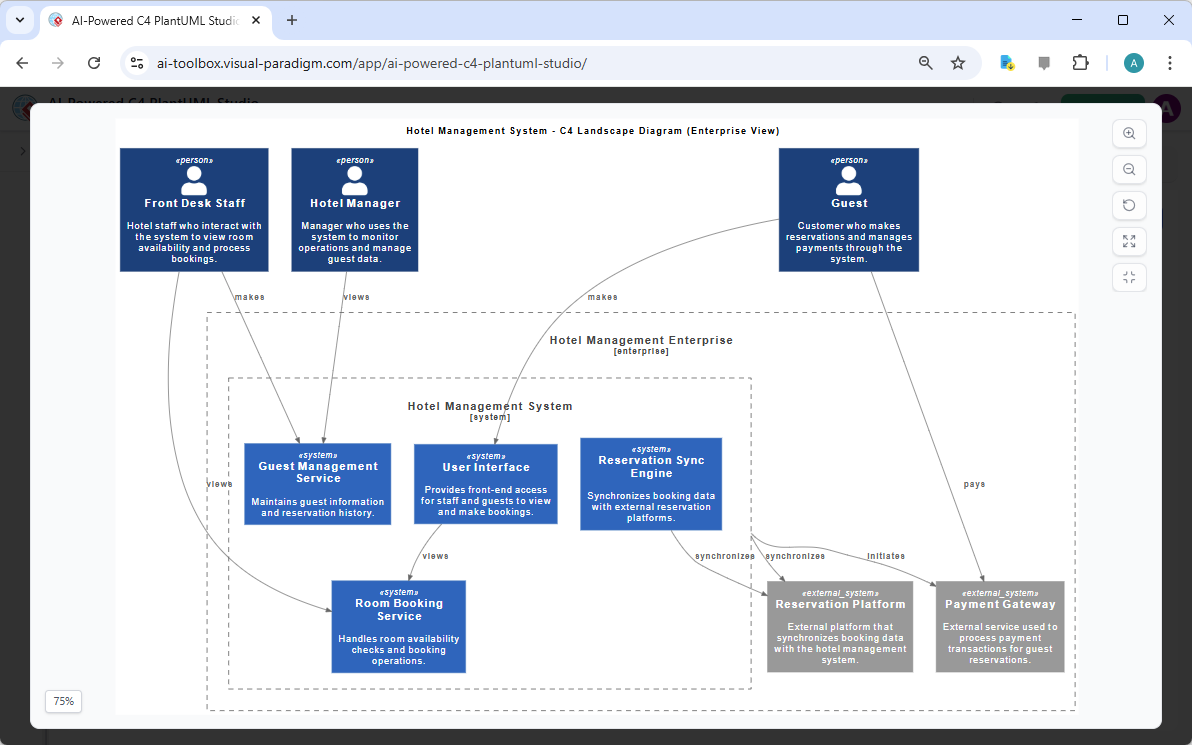Viewport: 1192px width, 745px height.
Task: Open a new browser tab
Action: click(291, 20)
